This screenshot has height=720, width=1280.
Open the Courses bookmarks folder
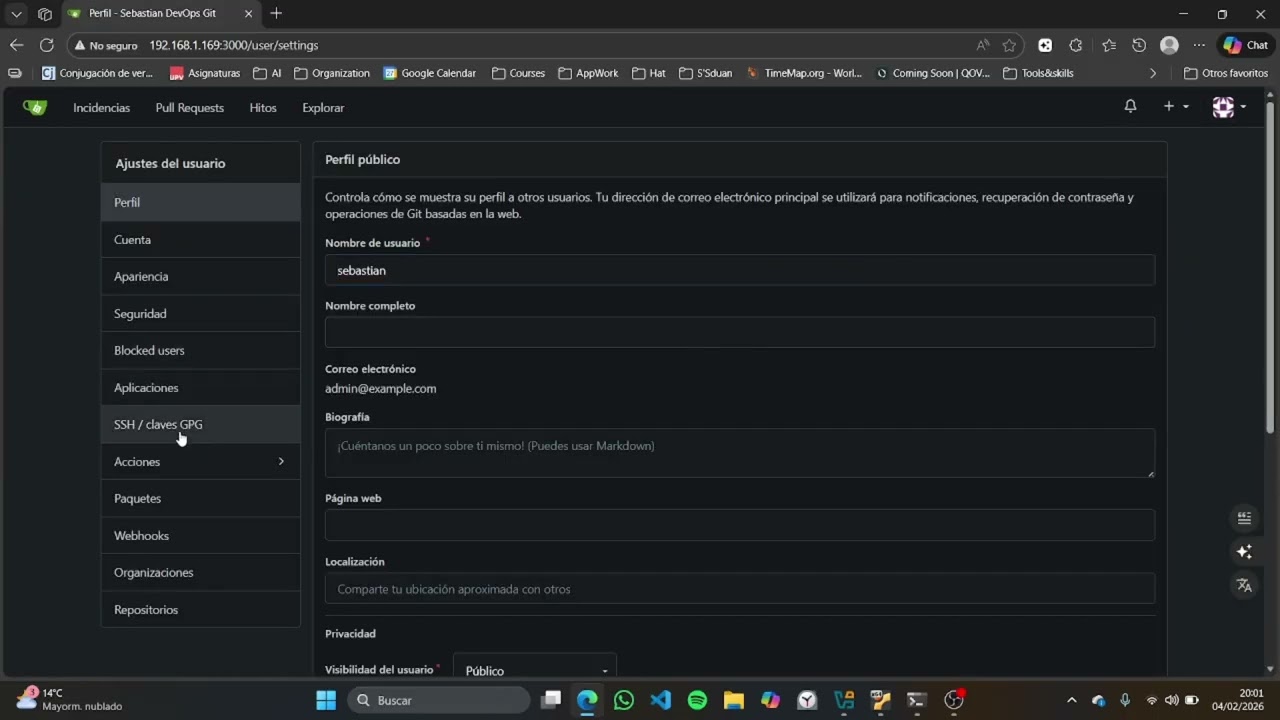518,73
